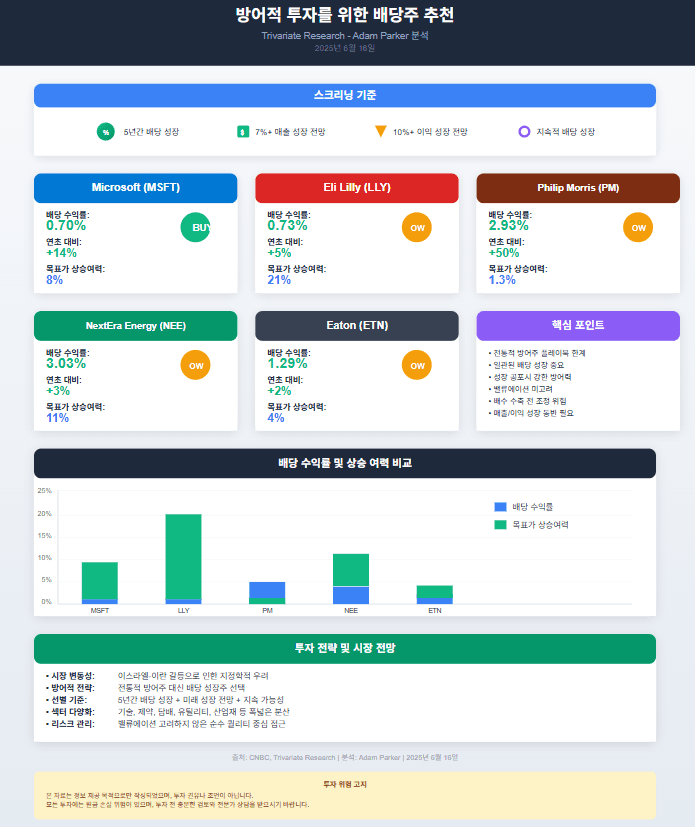Click the purple circle icon for 지속적 배당 성장
The height and width of the screenshot is (827, 695).
(524, 131)
